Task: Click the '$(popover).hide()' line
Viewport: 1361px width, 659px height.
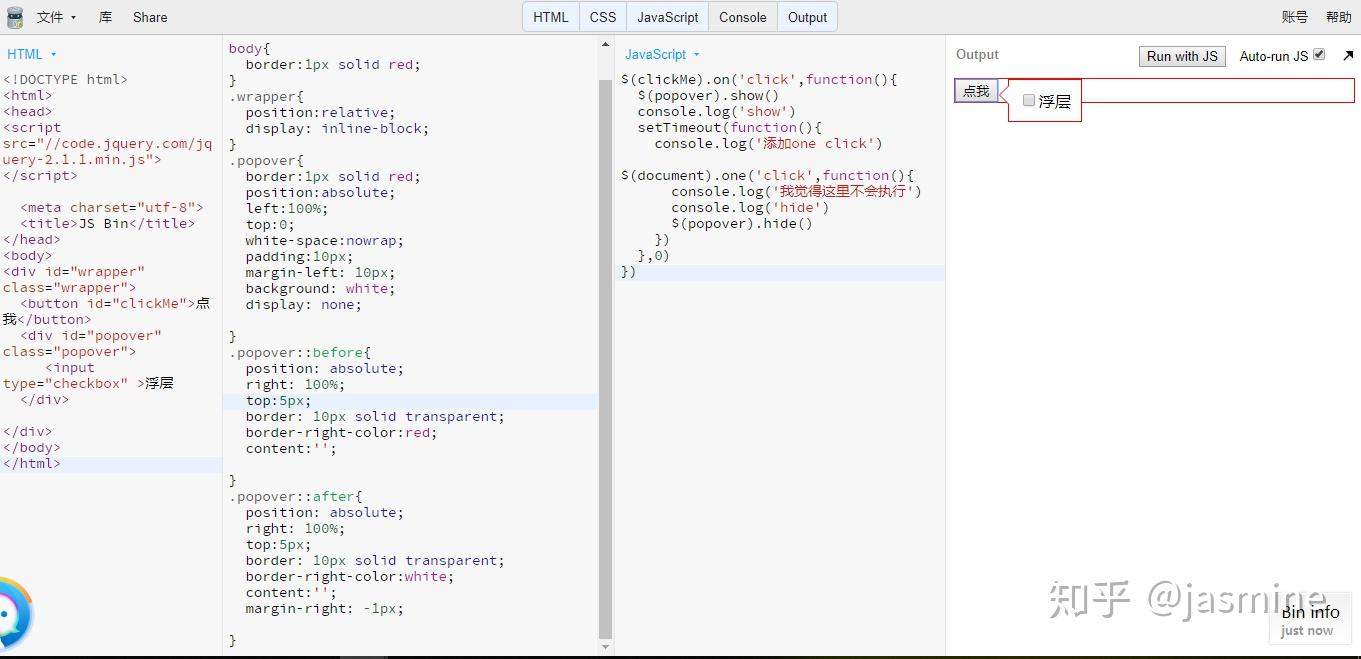Action: pyautogui.click(x=742, y=223)
